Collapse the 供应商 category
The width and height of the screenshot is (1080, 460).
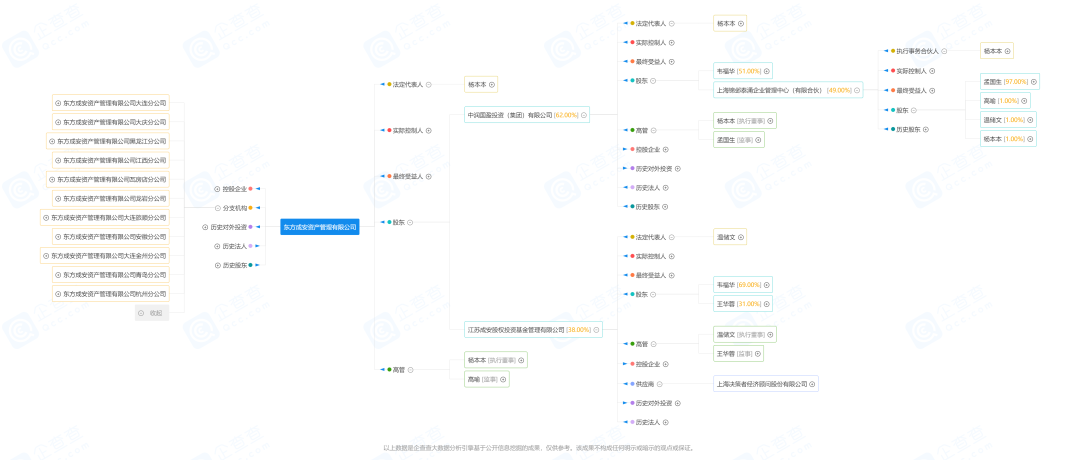click(x=659, y=384)
